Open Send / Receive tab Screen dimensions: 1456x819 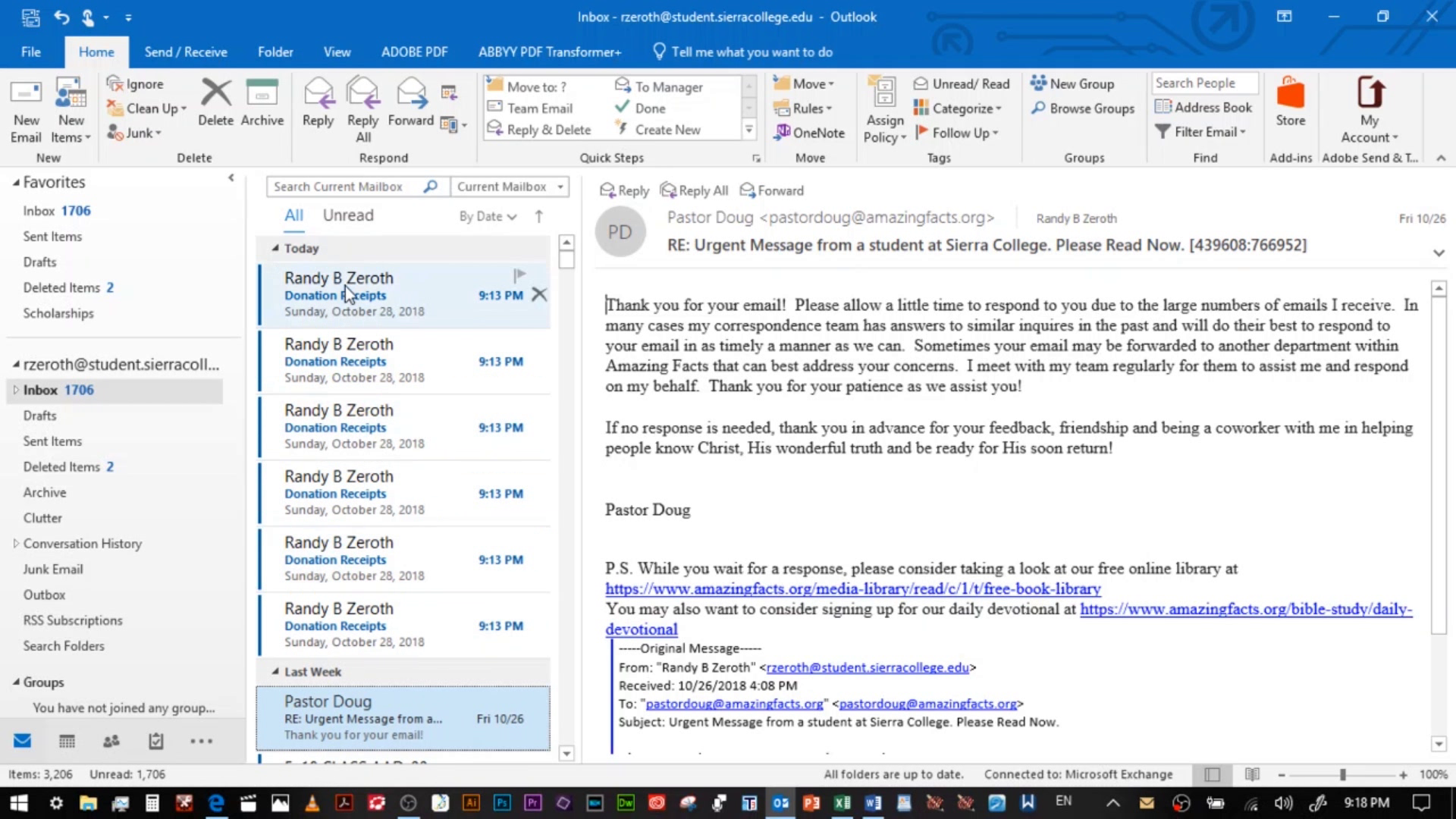click(x=186, y=52)
